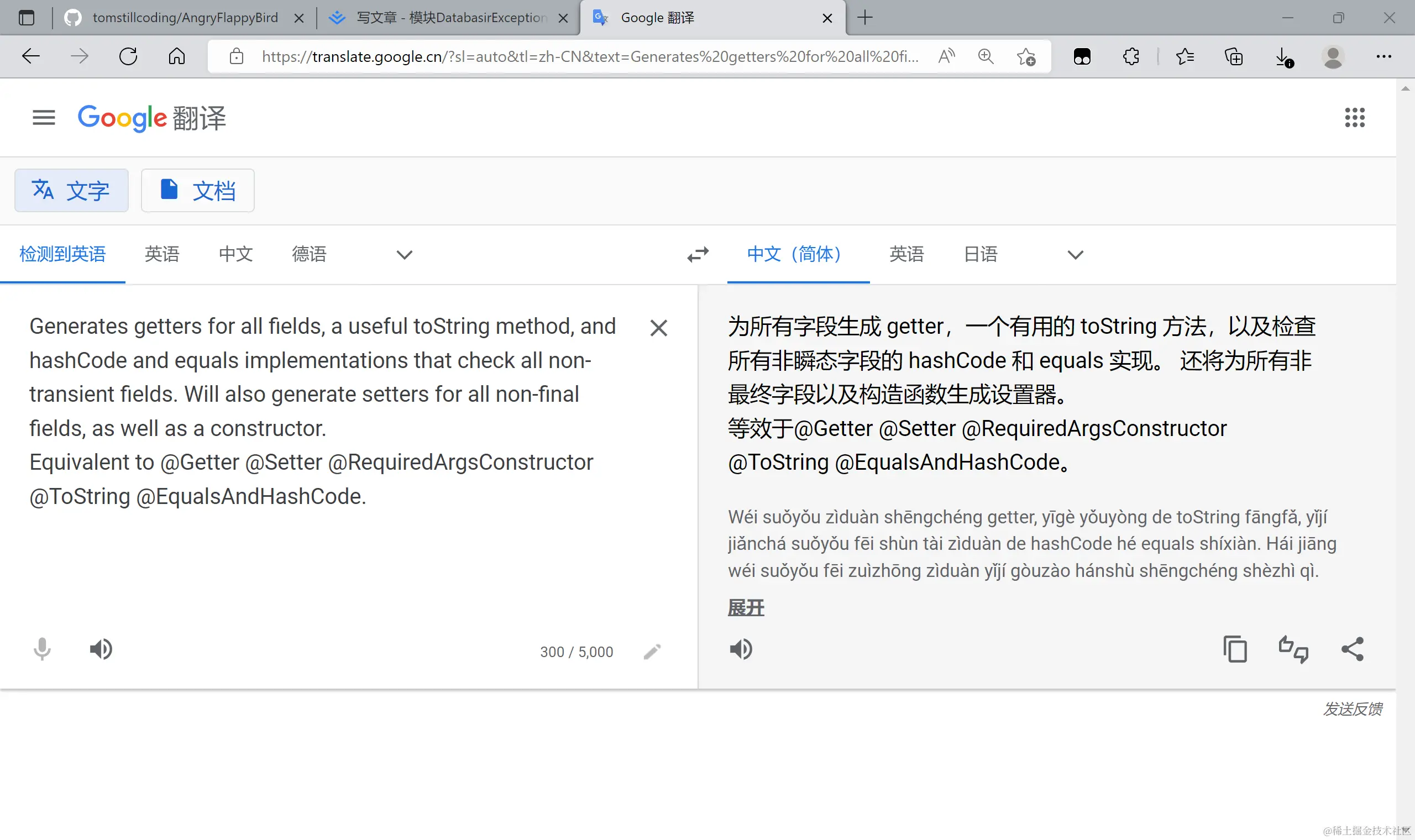Open the Google apps grid
1415x840 pixels.
pos(1354,118)
